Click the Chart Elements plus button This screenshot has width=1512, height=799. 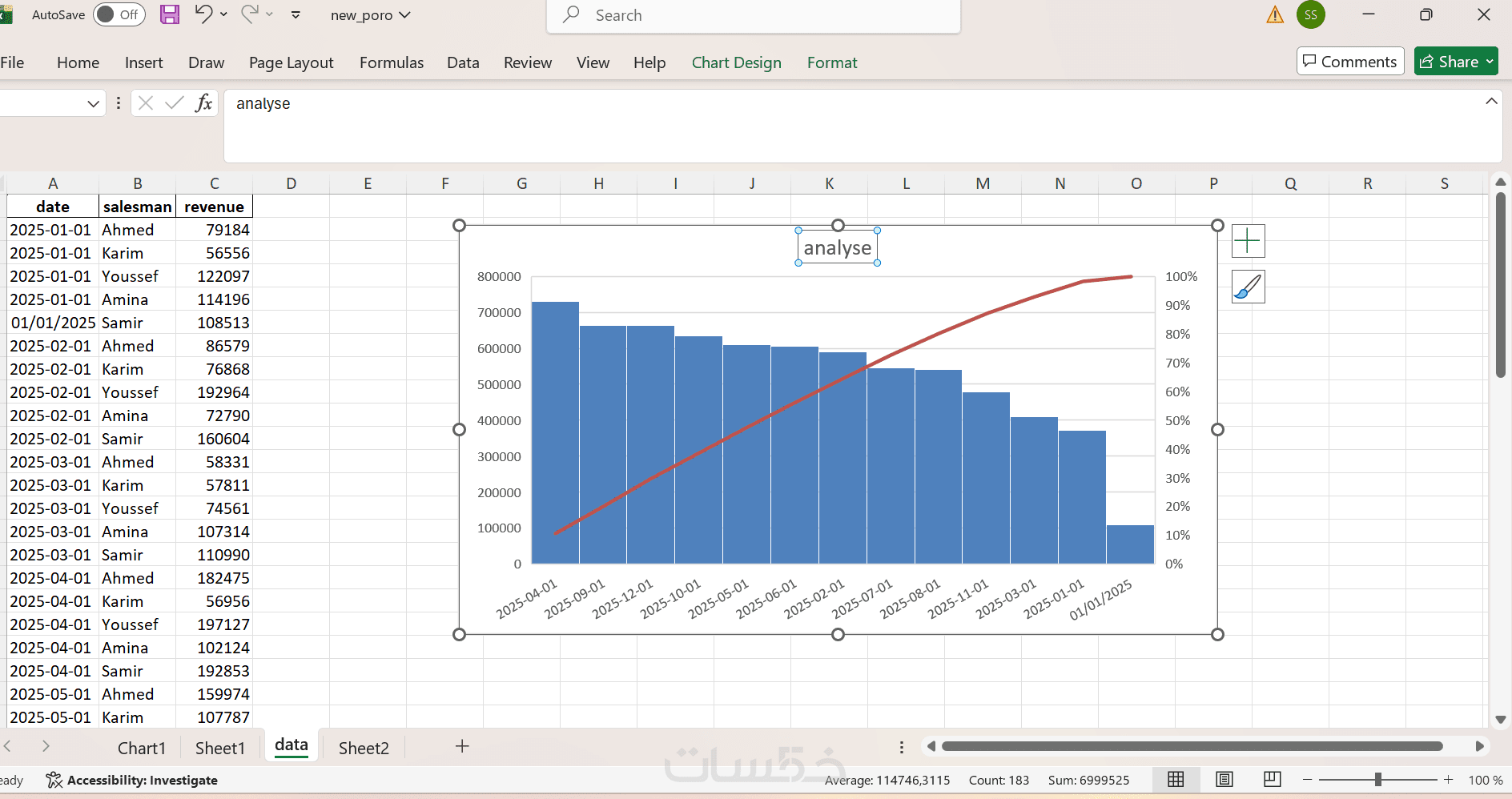click(1248, 241)
